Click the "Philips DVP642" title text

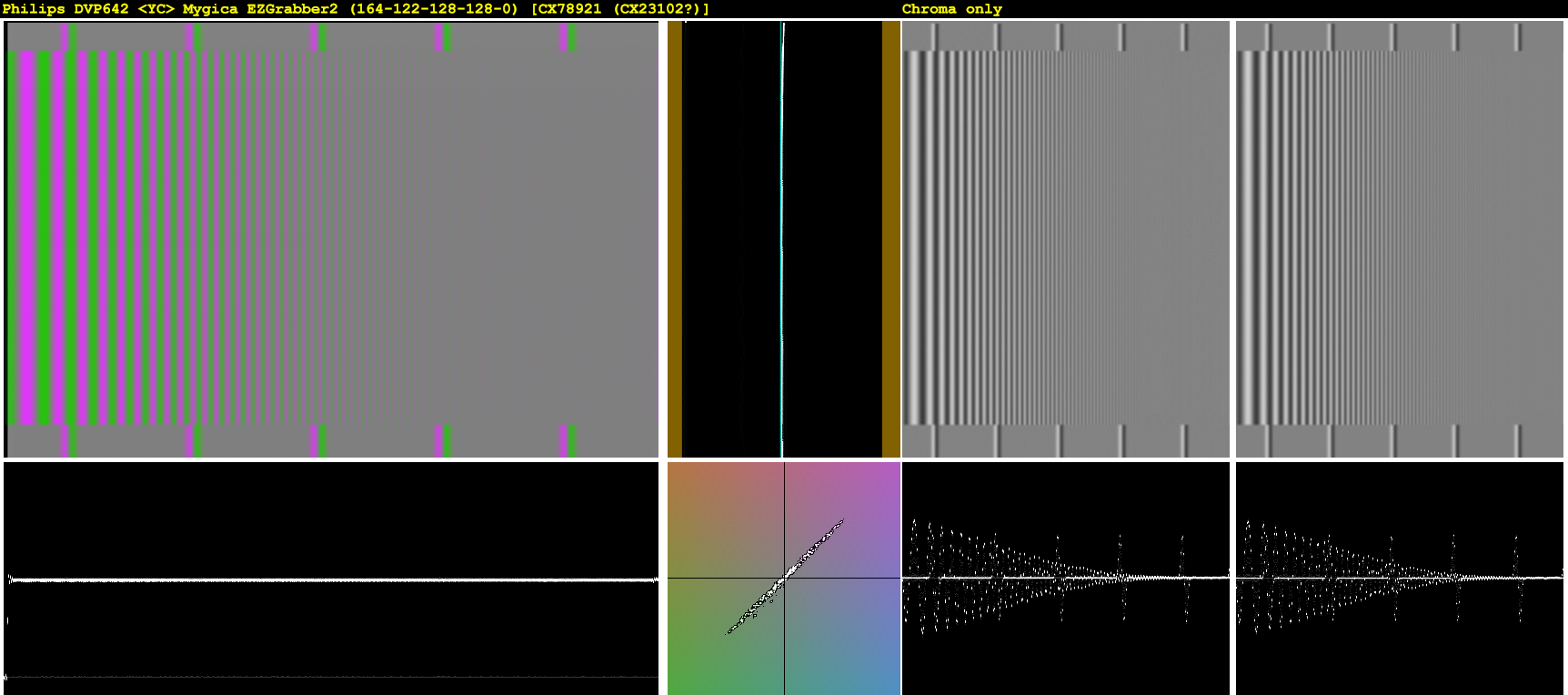[x=65, y=9]
